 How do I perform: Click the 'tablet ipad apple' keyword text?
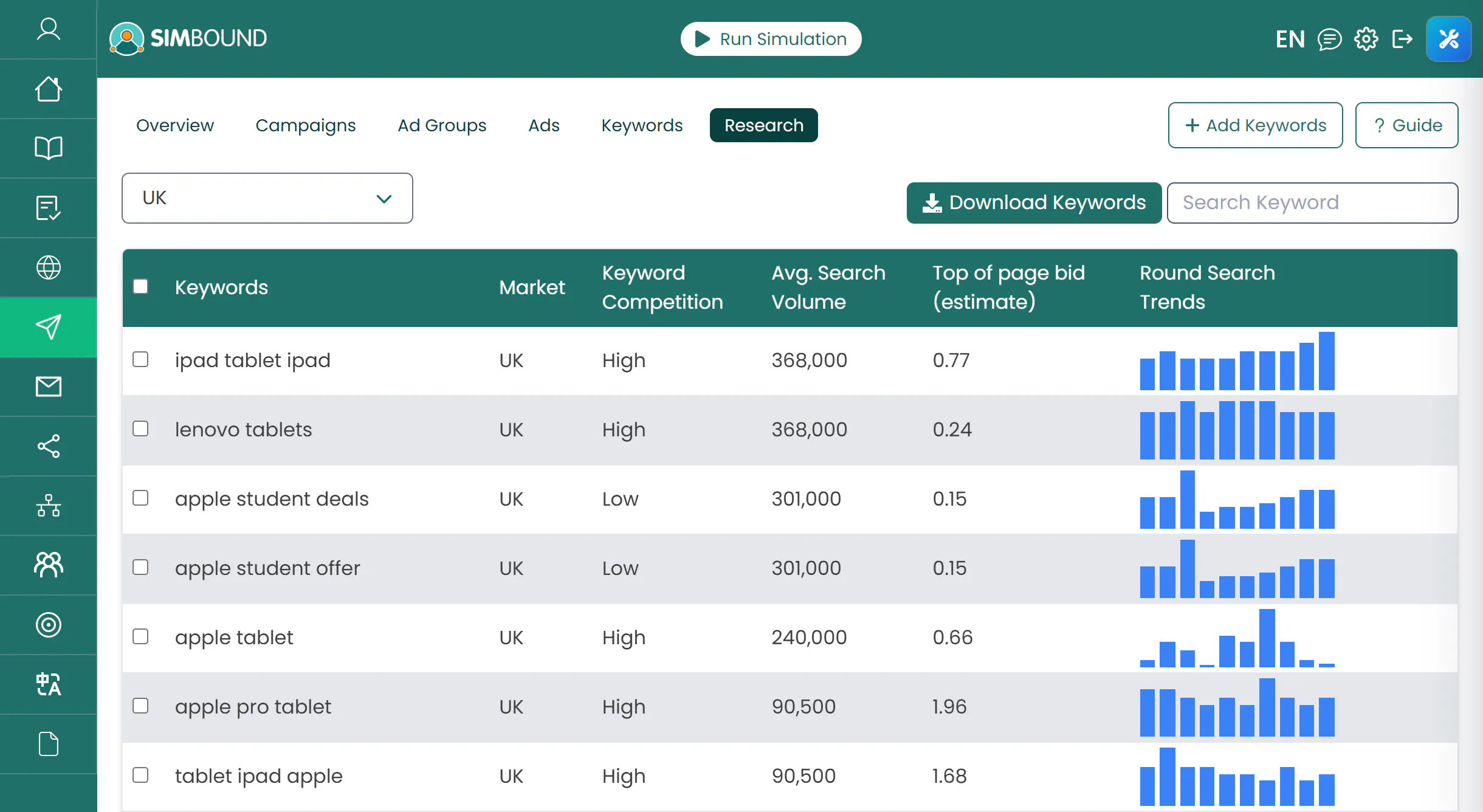click(259, 776)
